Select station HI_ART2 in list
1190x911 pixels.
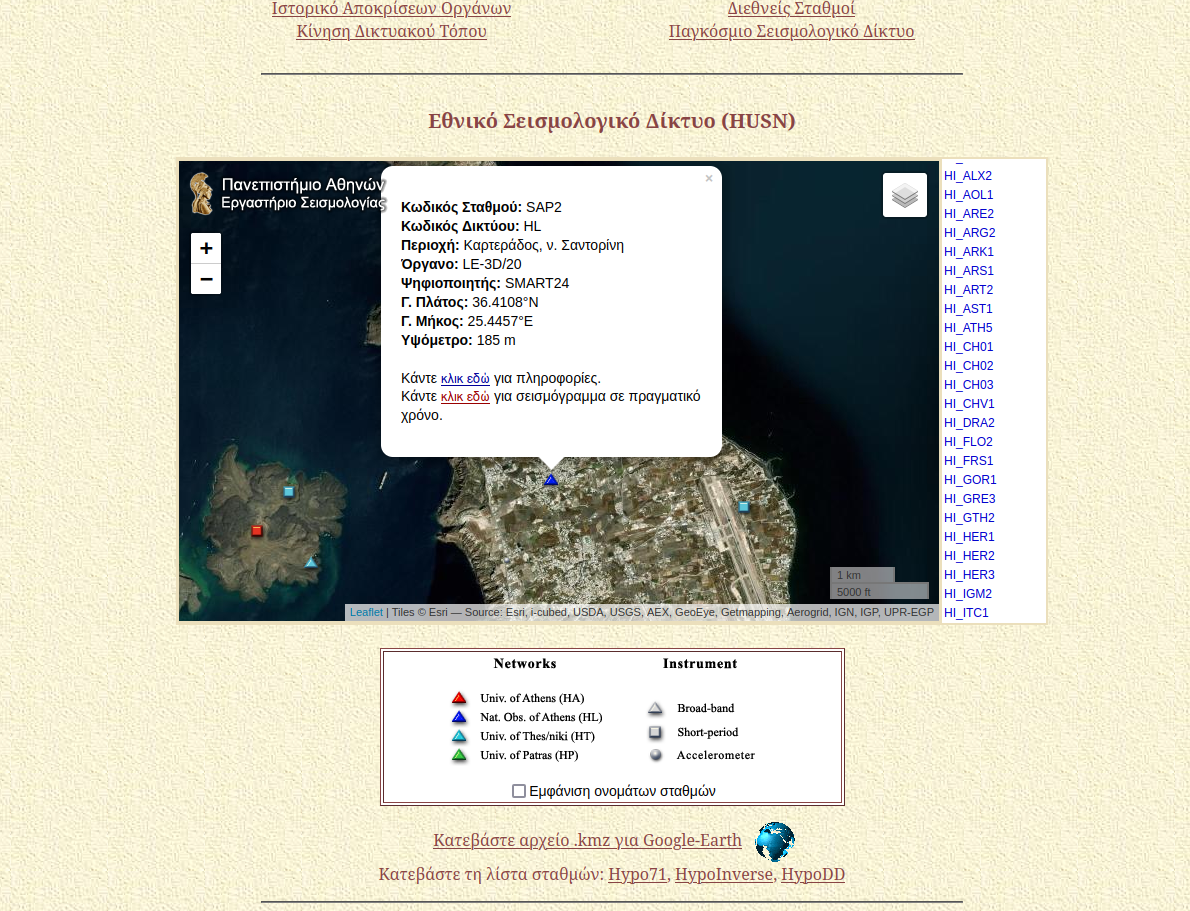pos(968,289)
